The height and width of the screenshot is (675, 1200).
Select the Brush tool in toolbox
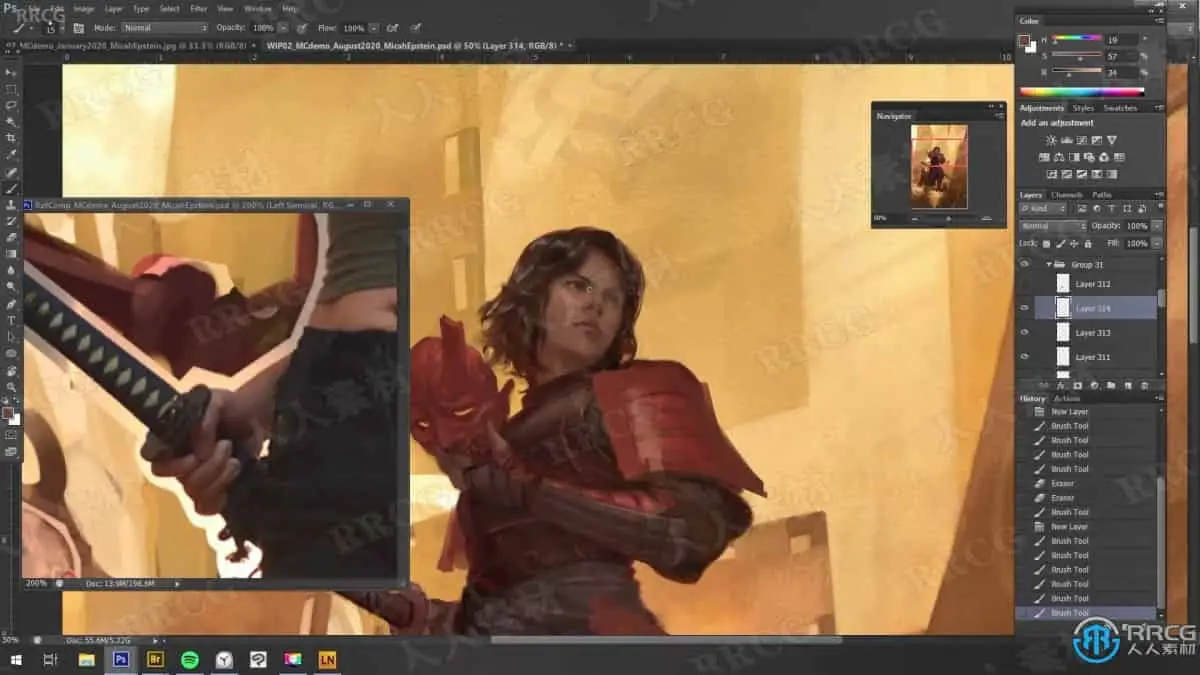[12, 188]
